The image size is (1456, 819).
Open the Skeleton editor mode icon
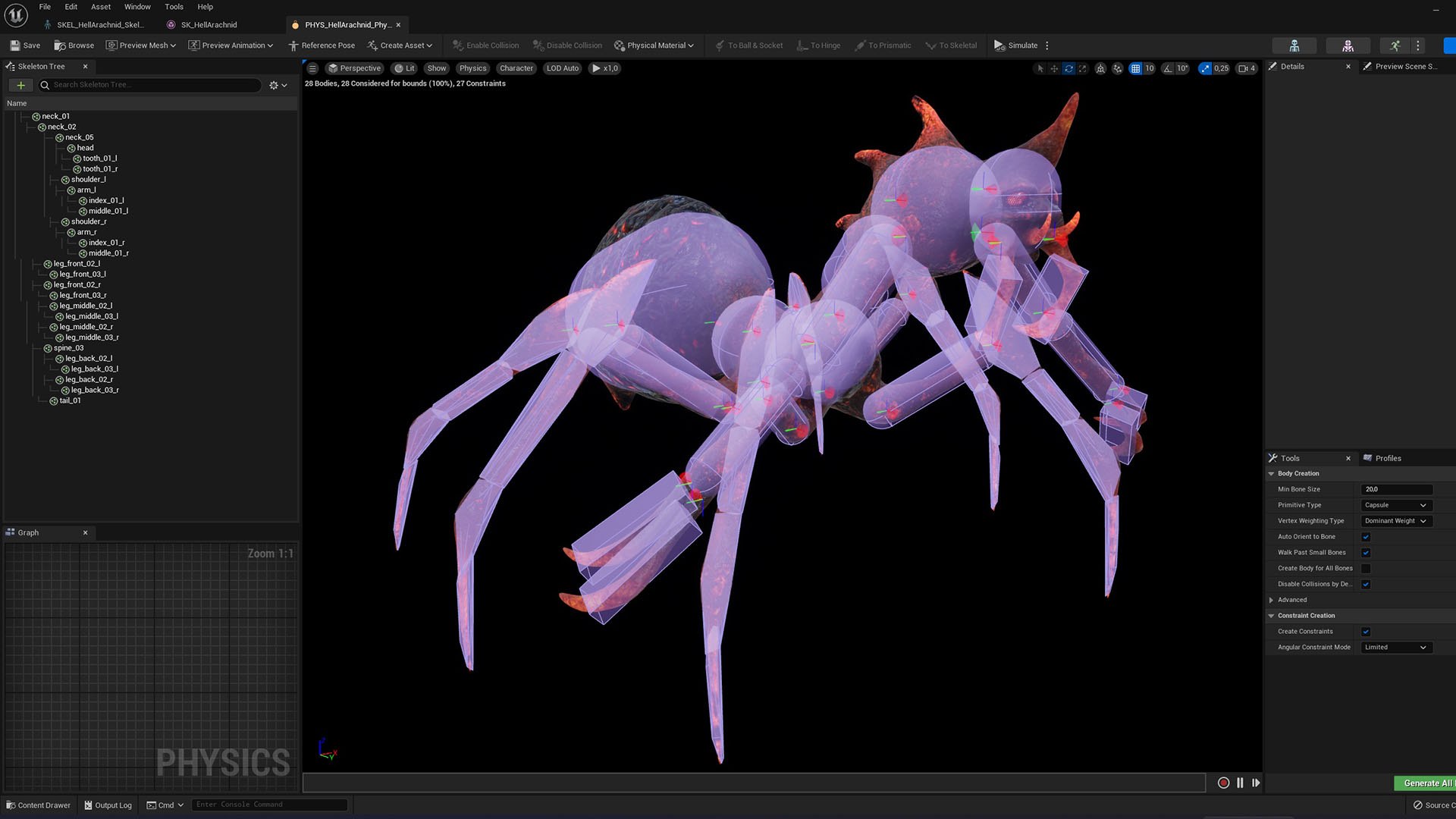(1294, 45)
